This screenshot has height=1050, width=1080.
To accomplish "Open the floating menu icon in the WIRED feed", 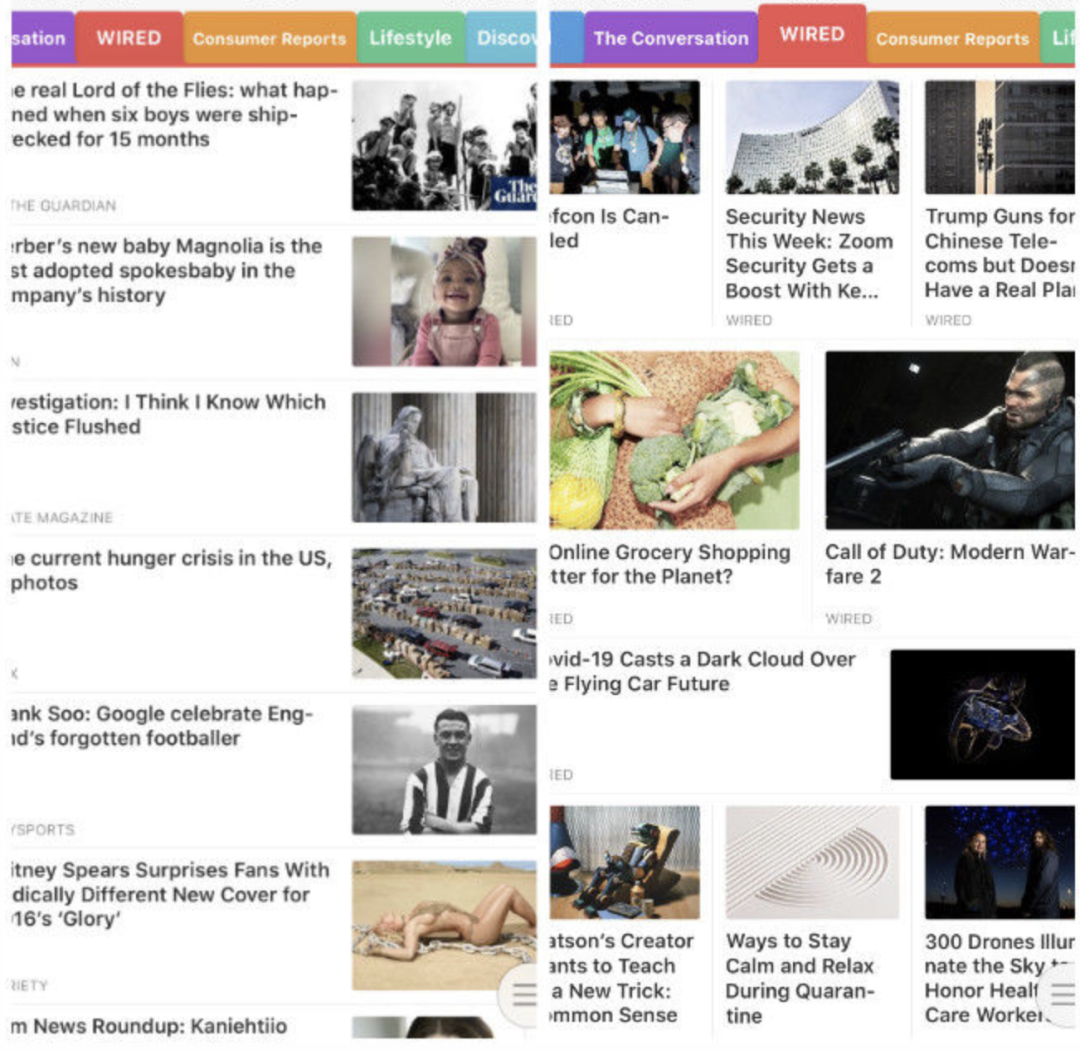I will (1061, 995).
